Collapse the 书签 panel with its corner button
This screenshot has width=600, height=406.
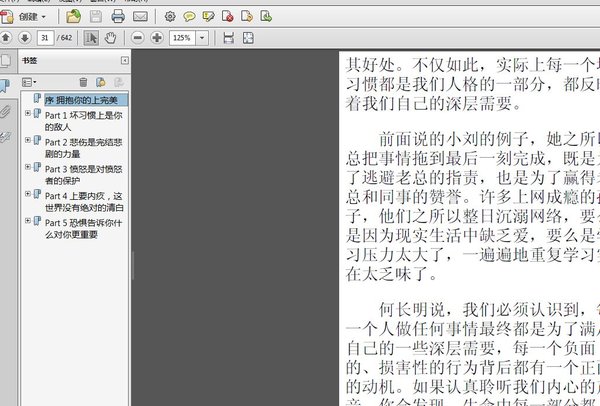coord(125,60)
